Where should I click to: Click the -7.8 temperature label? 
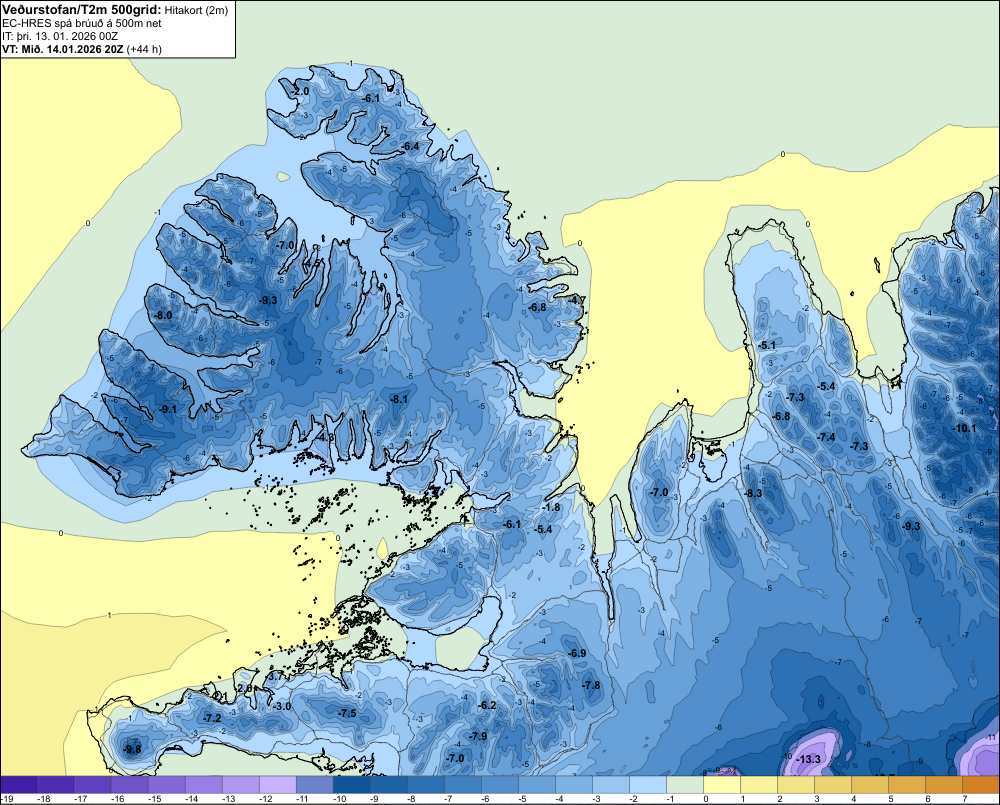[x=591, y=685]
